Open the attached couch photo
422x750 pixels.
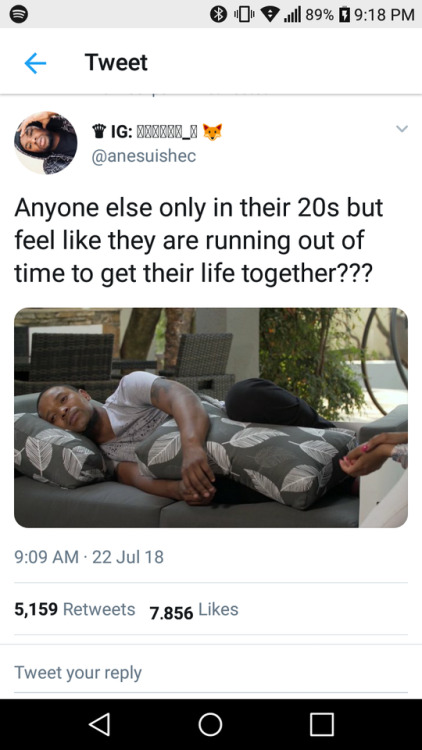click(211, 418)
